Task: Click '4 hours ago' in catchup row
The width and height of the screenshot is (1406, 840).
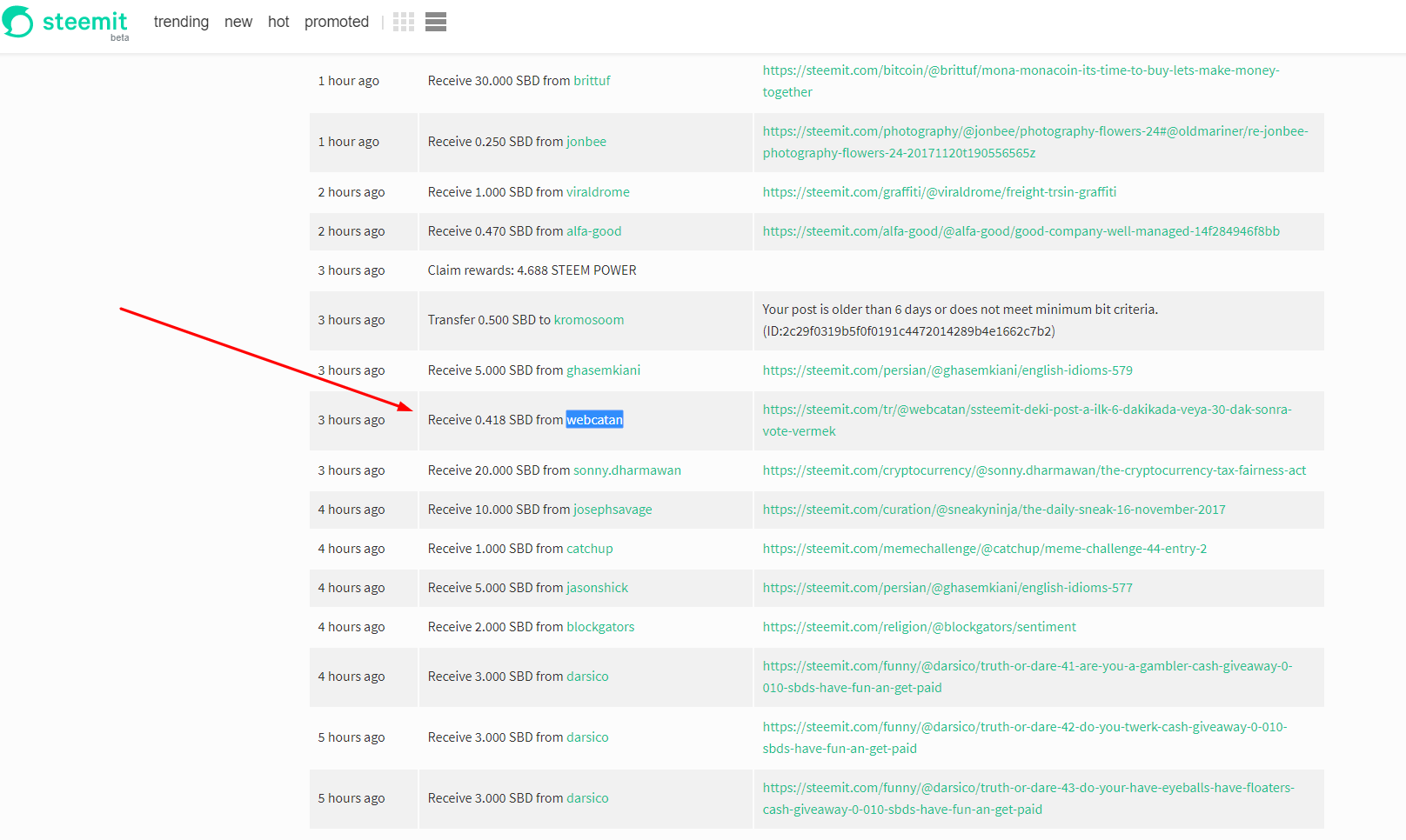Action: [x=351, y=549]
